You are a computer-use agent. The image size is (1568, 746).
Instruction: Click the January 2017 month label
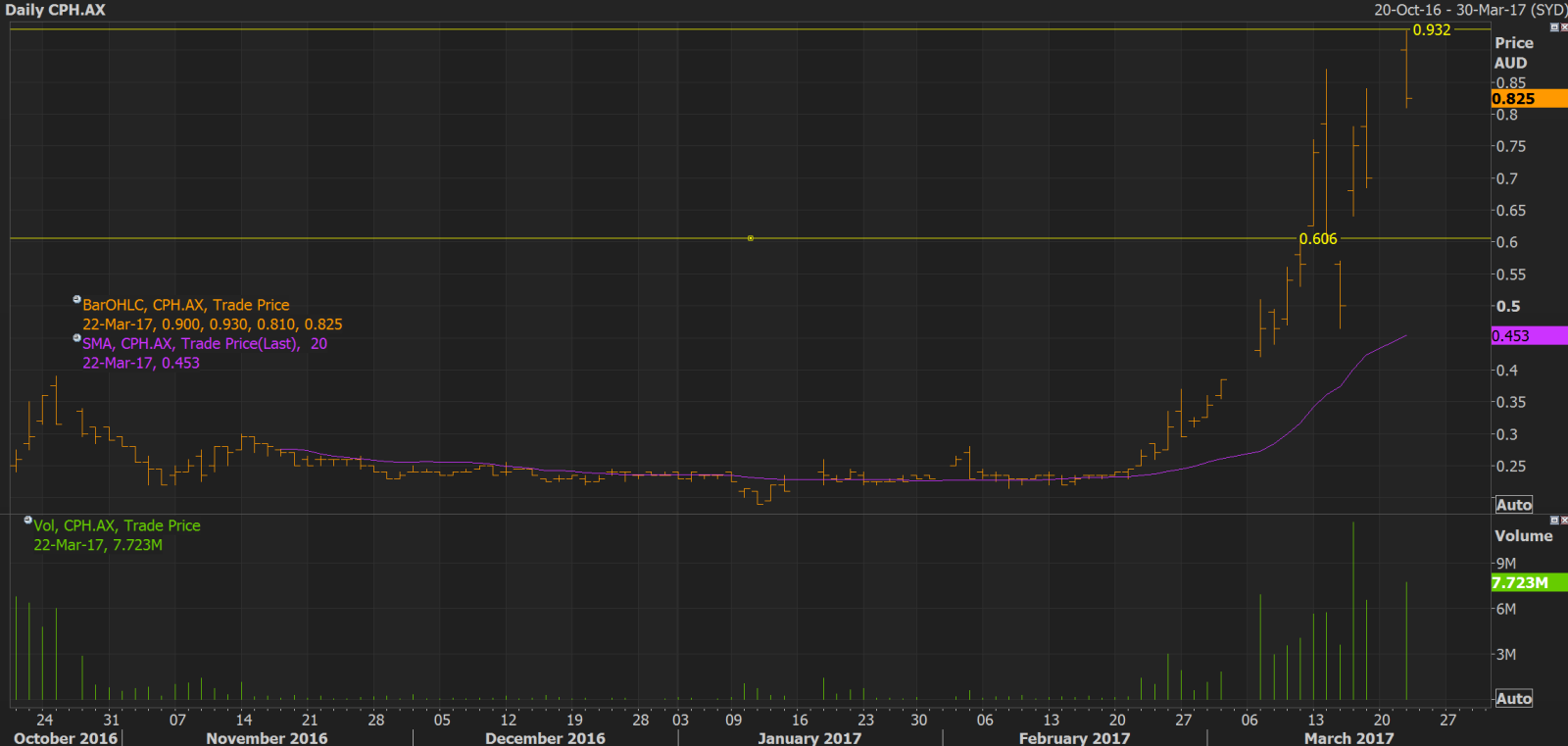pos(809,738)
